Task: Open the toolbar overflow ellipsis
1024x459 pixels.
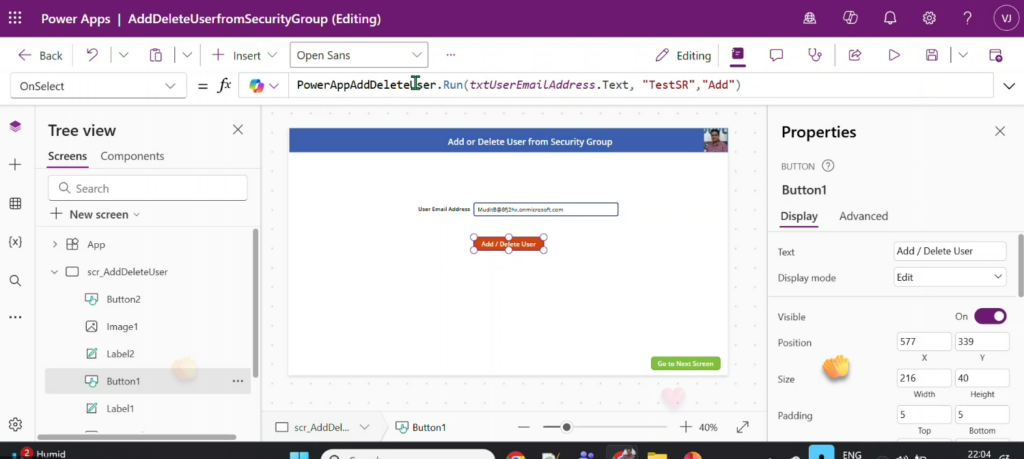Action: tap(451, 55)
